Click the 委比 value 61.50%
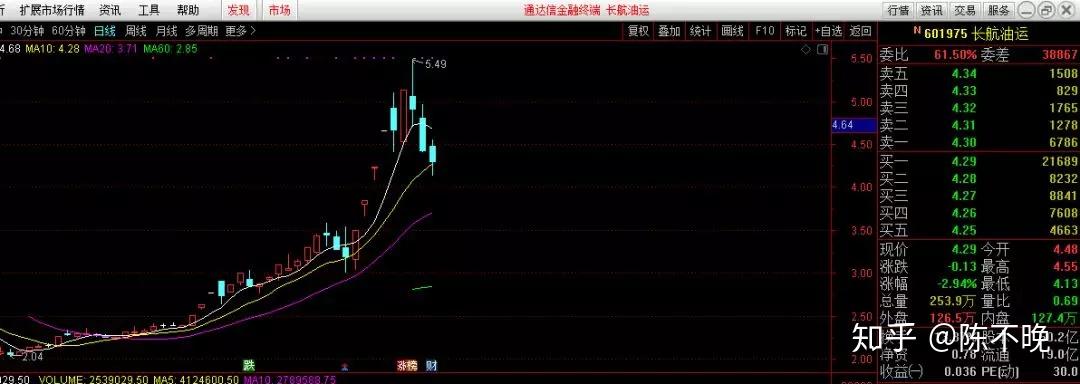The width and height of the screenshot is (1080, 384). [x=955, y=55]
